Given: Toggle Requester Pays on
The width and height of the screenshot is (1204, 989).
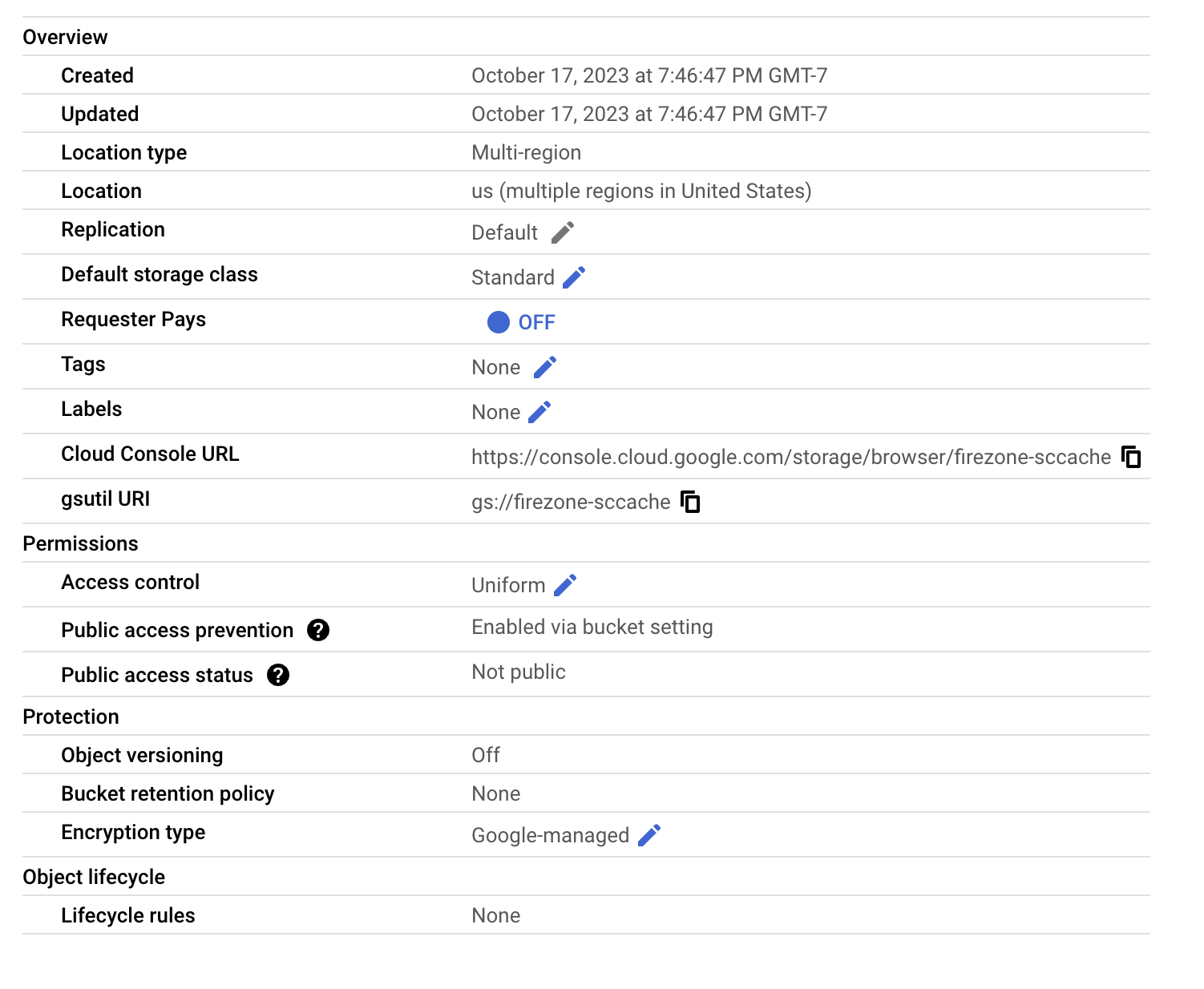Looking at the screenshot, I should click(498, 321).
